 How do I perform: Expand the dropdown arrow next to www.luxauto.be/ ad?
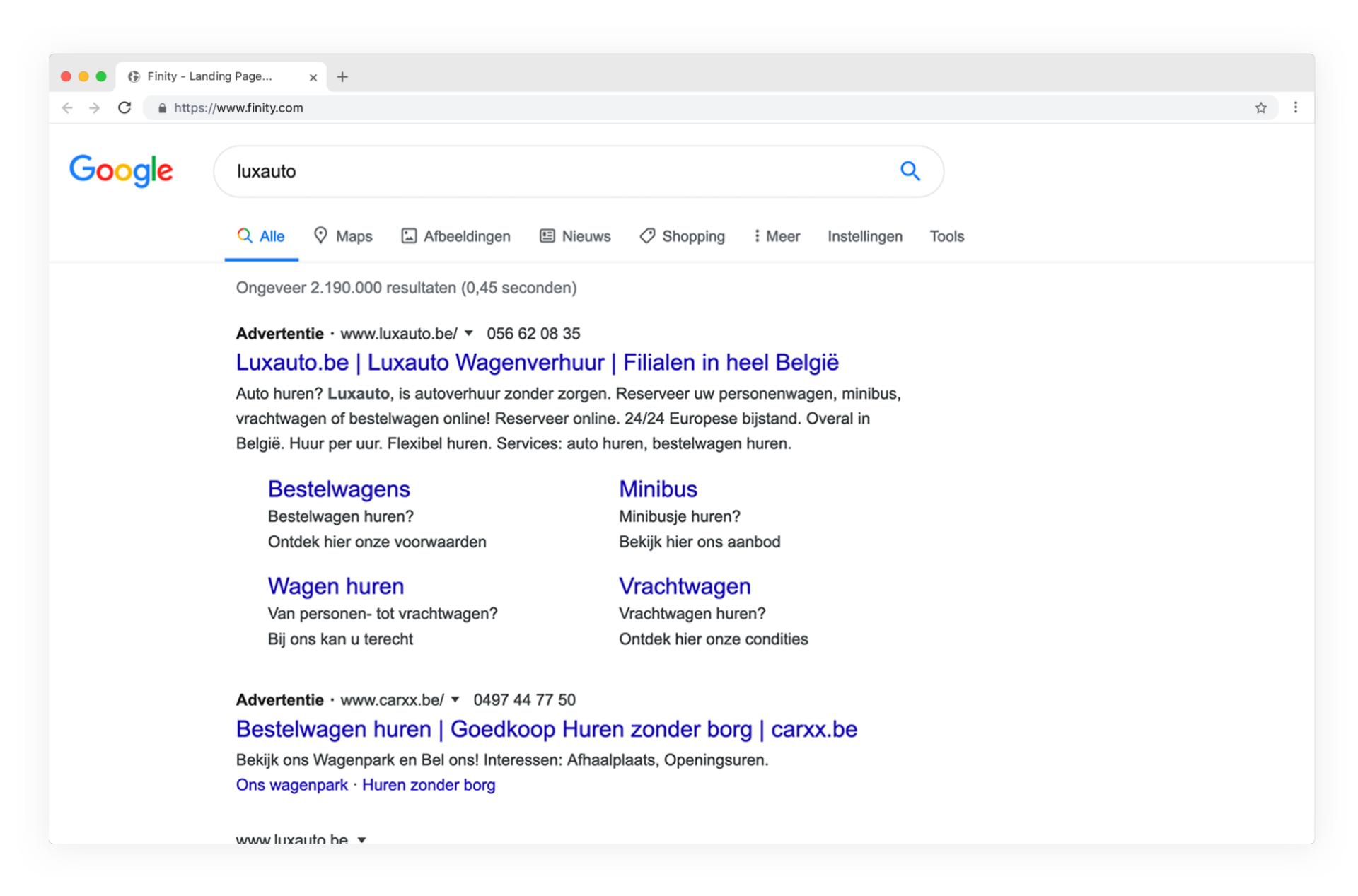[x=469, y=333]
